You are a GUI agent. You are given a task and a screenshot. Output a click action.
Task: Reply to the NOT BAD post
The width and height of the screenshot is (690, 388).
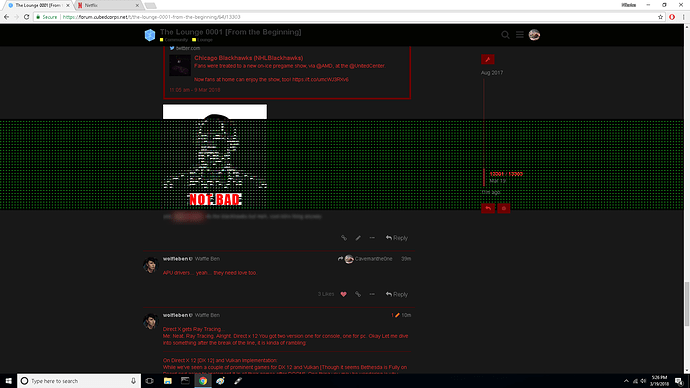pos(397,238)
